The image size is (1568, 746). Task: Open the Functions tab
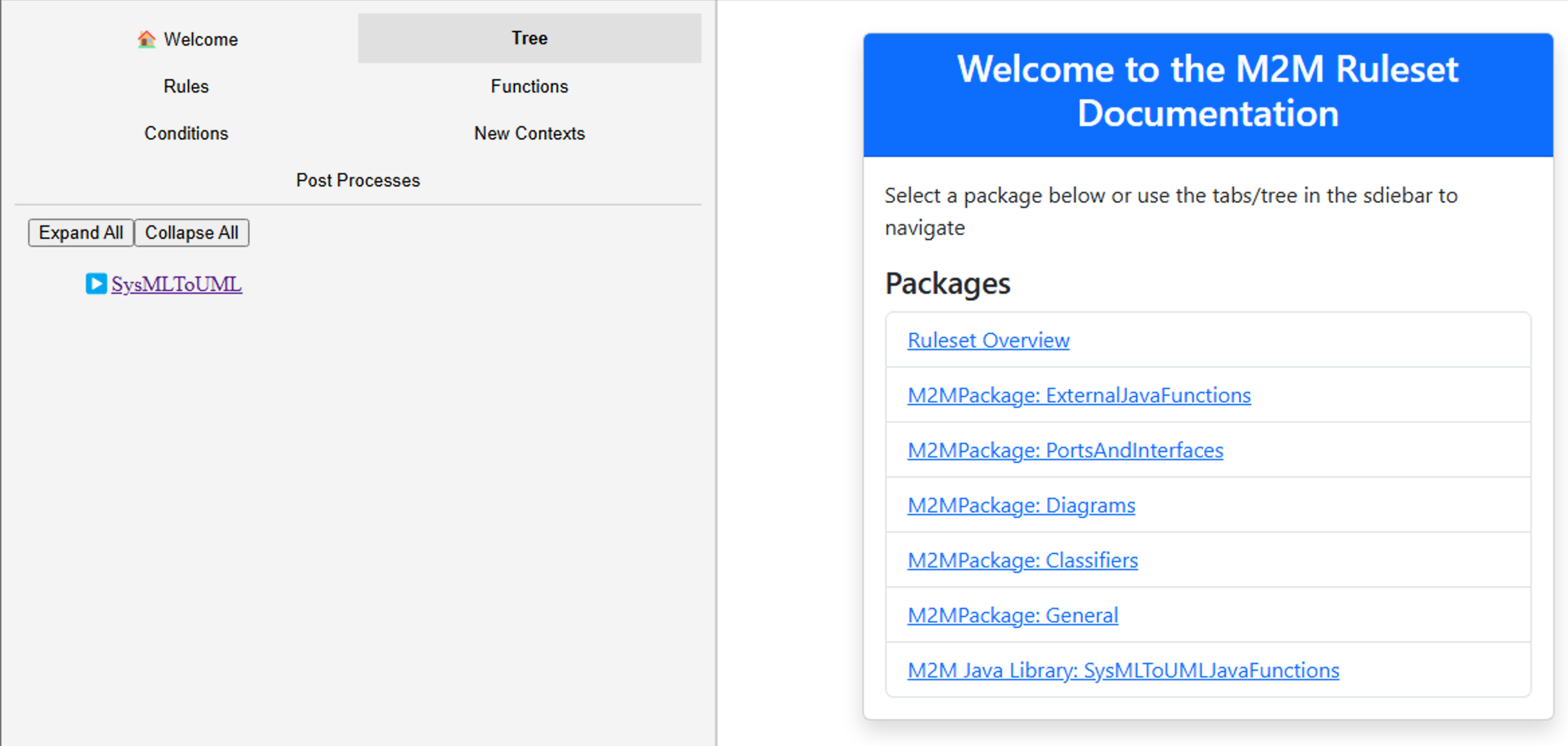[x=529, y=85]
